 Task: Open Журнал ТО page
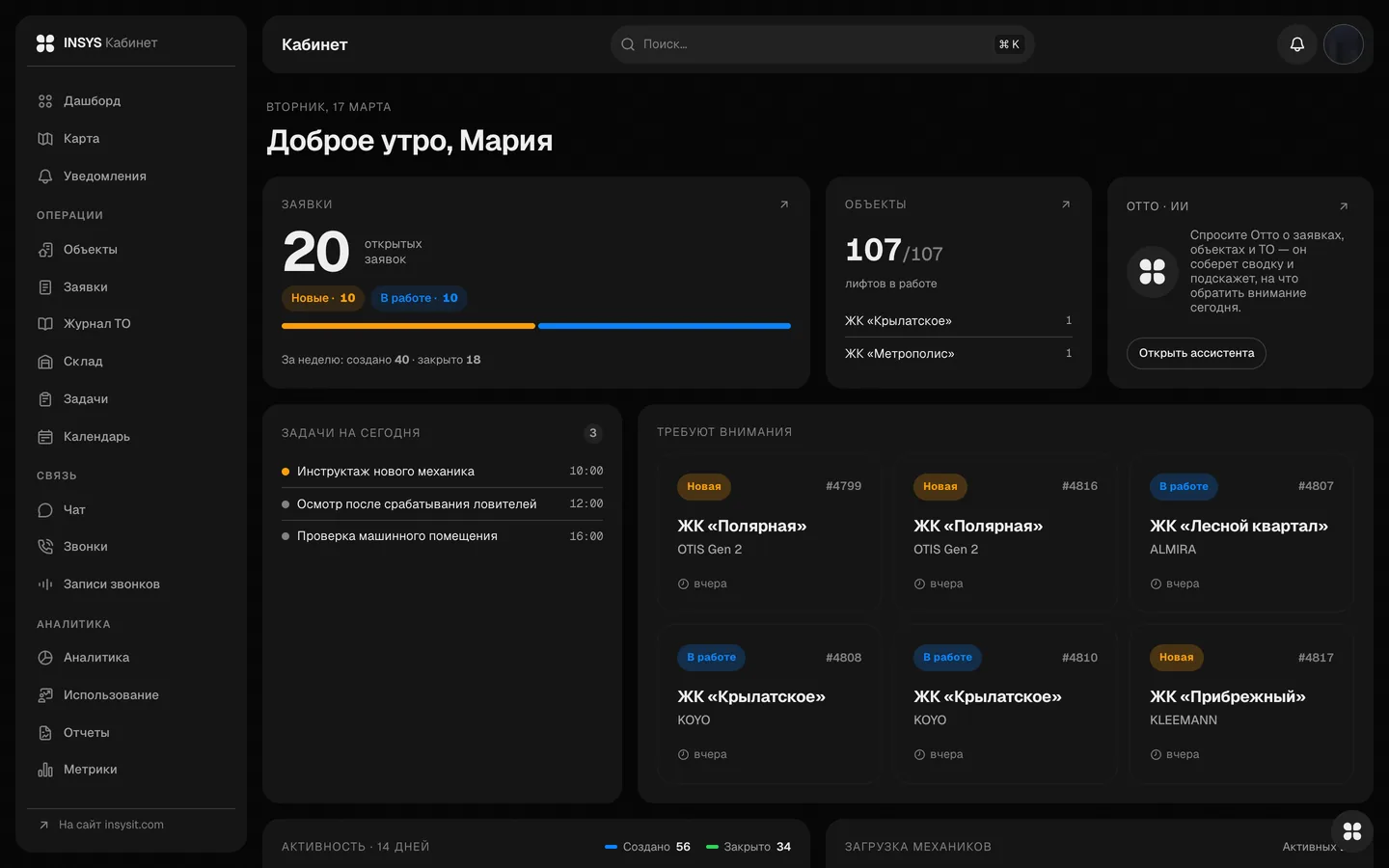[x=131, y=324]
